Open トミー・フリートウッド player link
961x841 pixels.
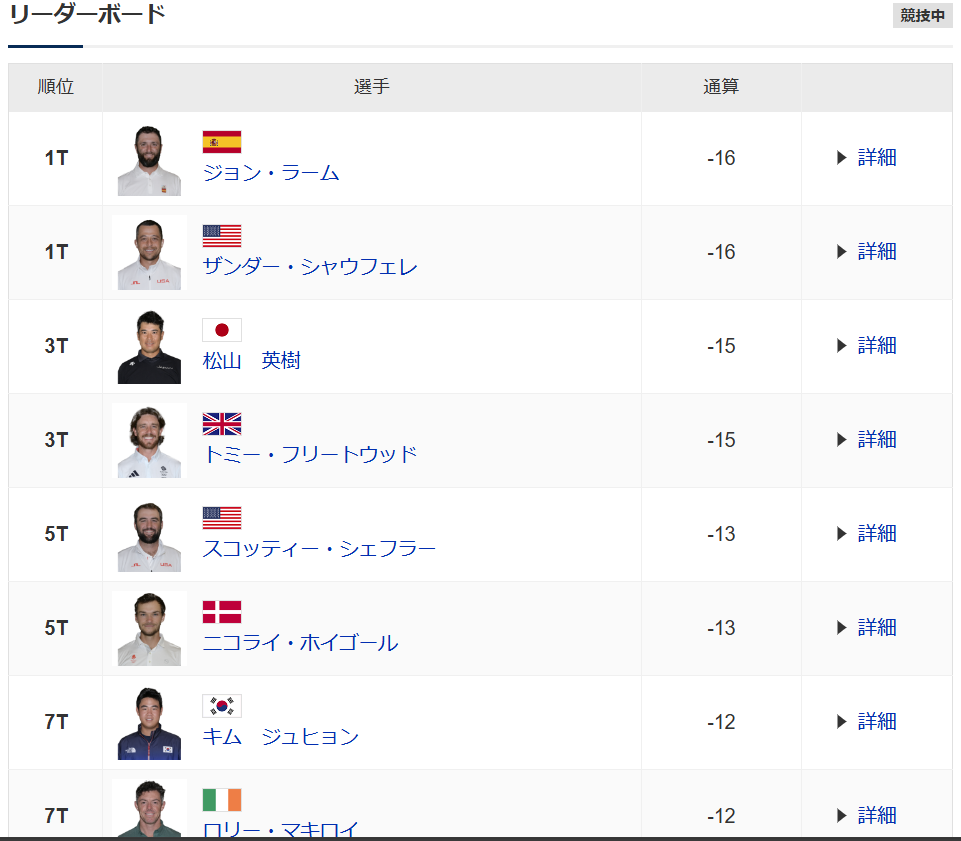click(310, 455)
